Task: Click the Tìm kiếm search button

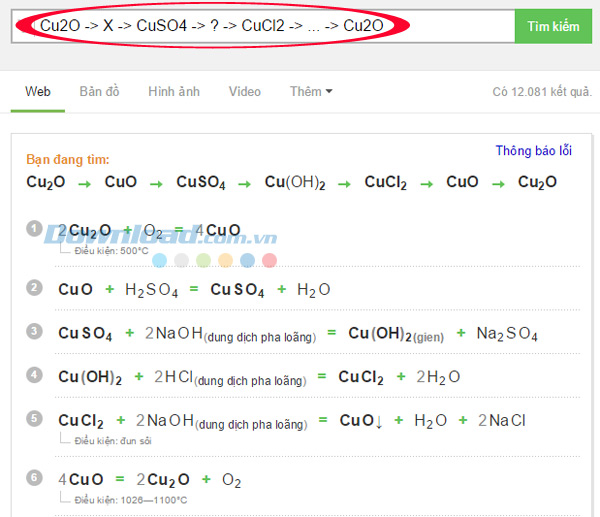Action: pyautogui.click(x=553, y=26)
